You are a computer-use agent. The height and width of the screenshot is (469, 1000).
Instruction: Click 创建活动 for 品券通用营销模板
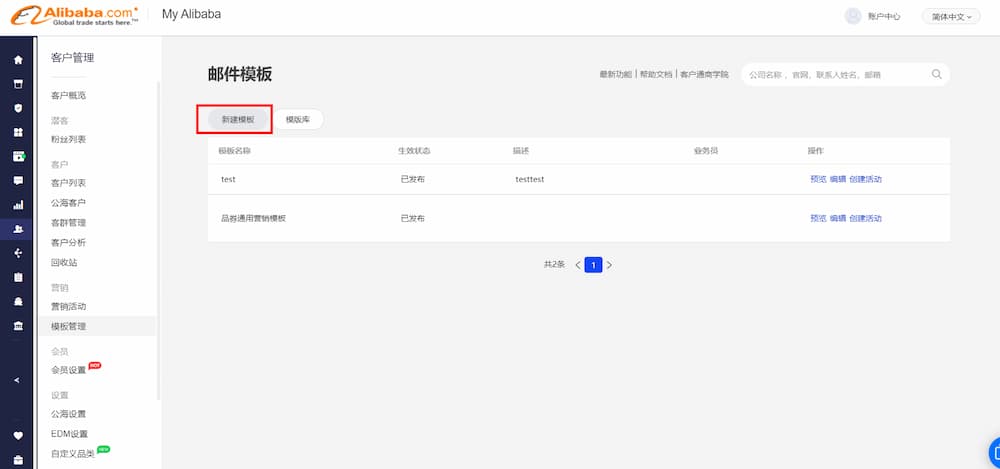[x=865, y=218]
